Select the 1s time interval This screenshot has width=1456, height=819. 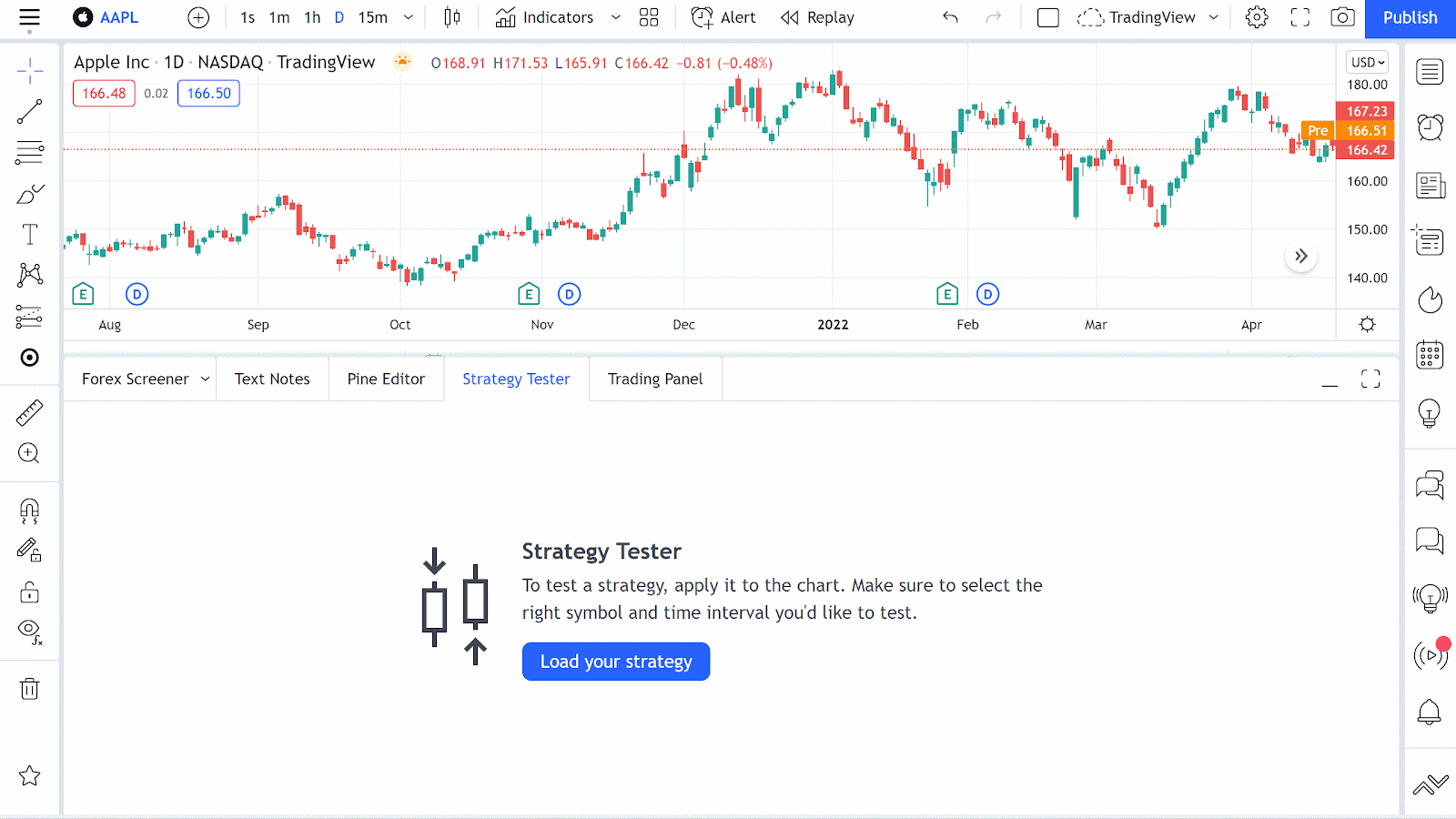(248, 17)
